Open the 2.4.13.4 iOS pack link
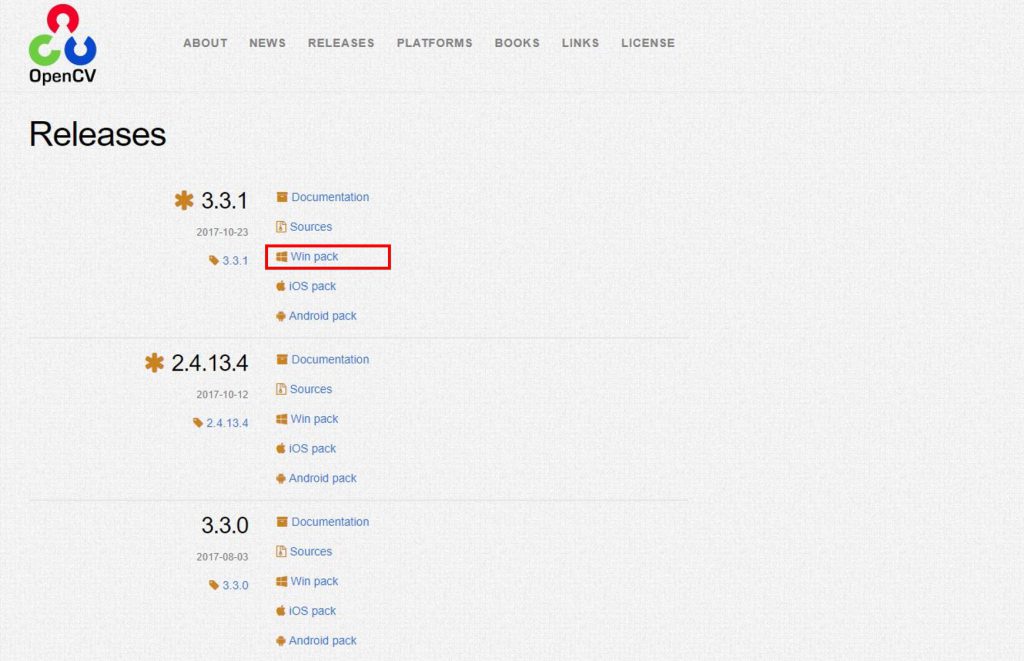1024x661 pixels. pos(312,449)
